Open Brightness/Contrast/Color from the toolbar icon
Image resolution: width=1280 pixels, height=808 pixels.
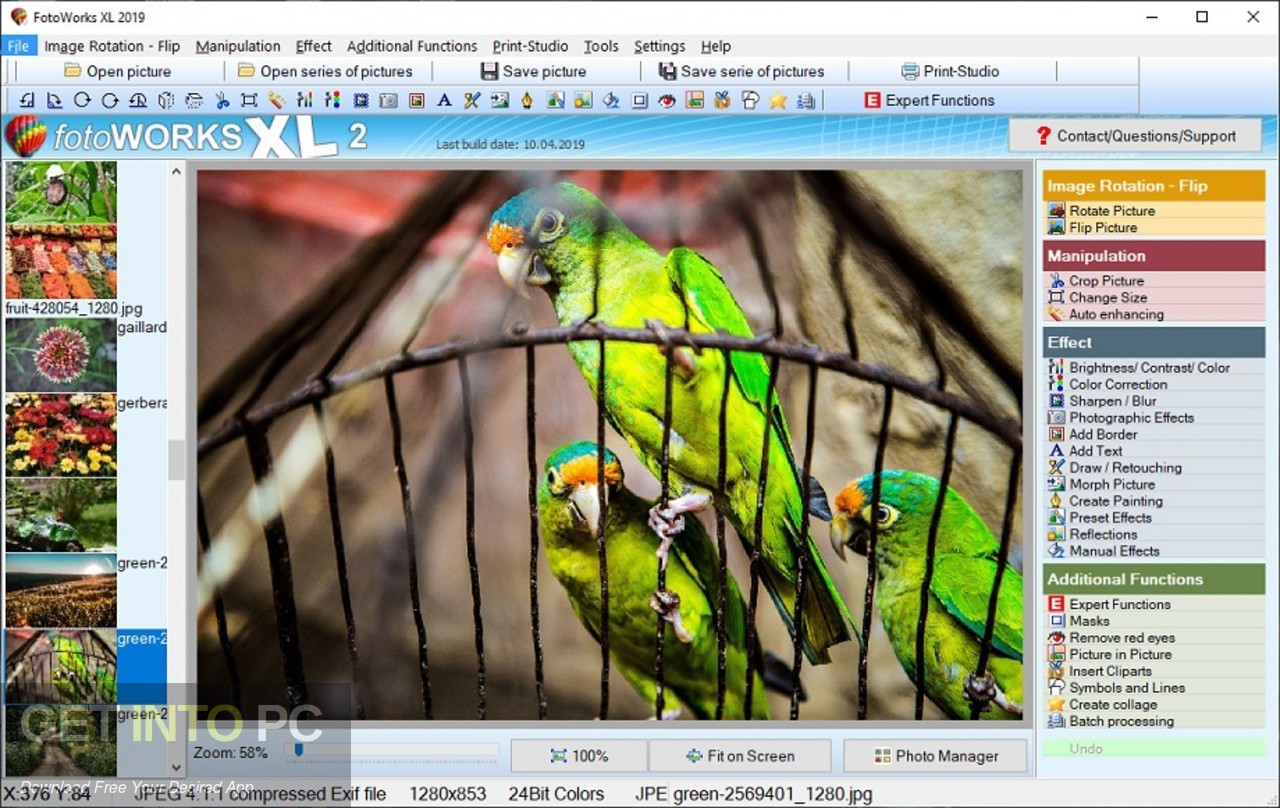coord(305,100)
